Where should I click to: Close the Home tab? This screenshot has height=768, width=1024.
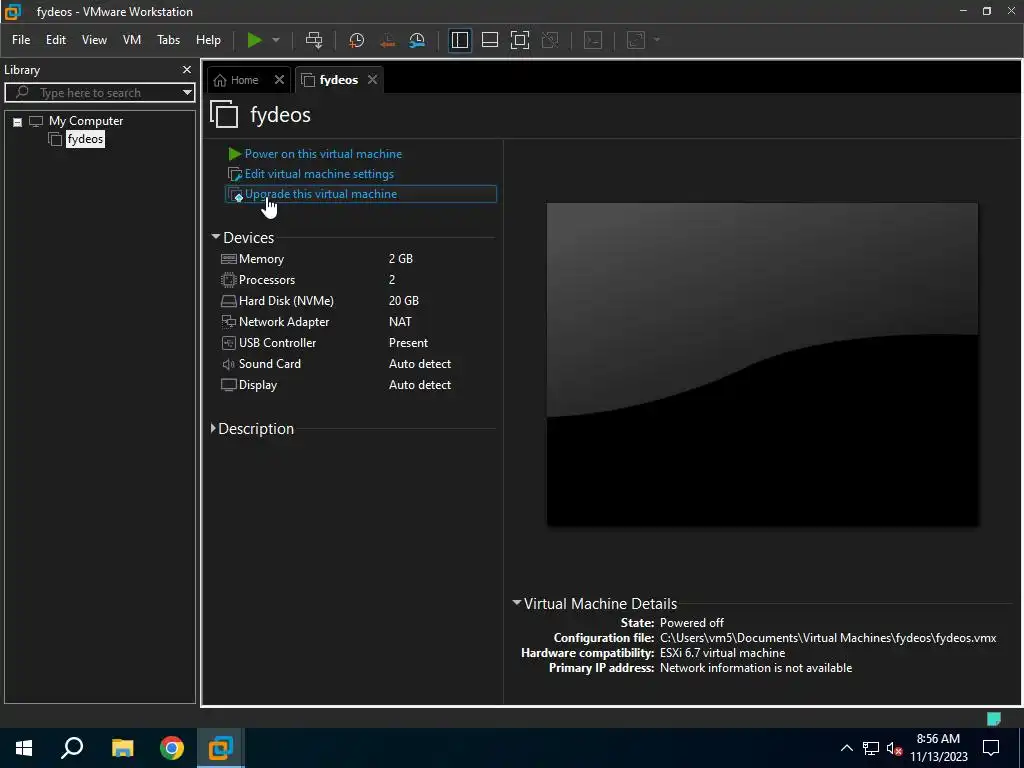pos(280,80)
